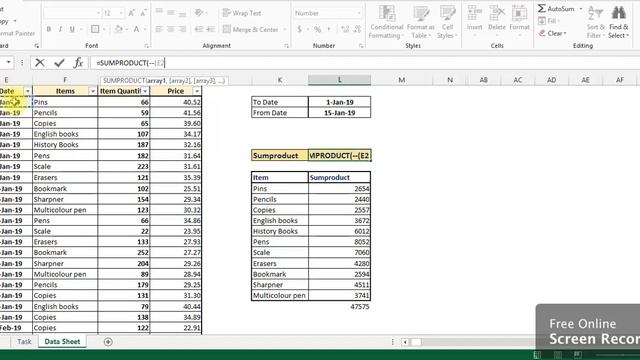Add a new sheet with the plus icon
Viewport: 640px width, 360px height.
coord(108,342)
